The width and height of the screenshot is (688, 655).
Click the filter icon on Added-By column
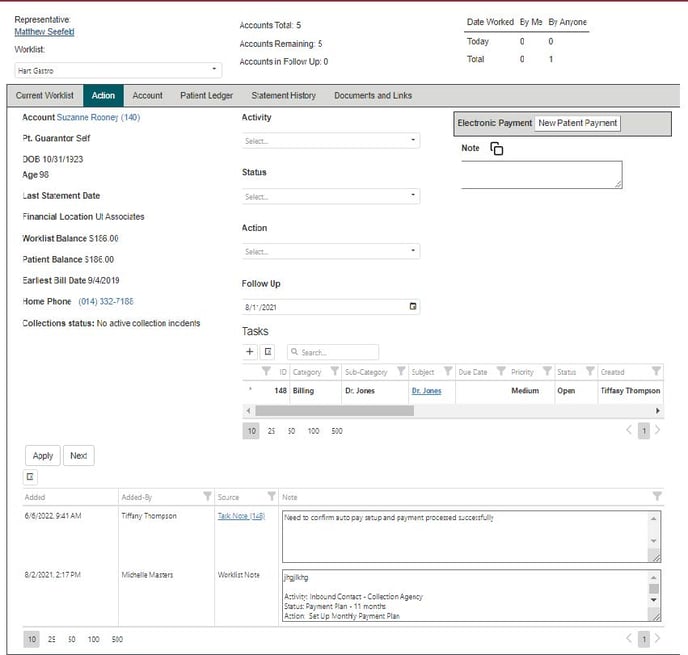click(x=207, y=497)
